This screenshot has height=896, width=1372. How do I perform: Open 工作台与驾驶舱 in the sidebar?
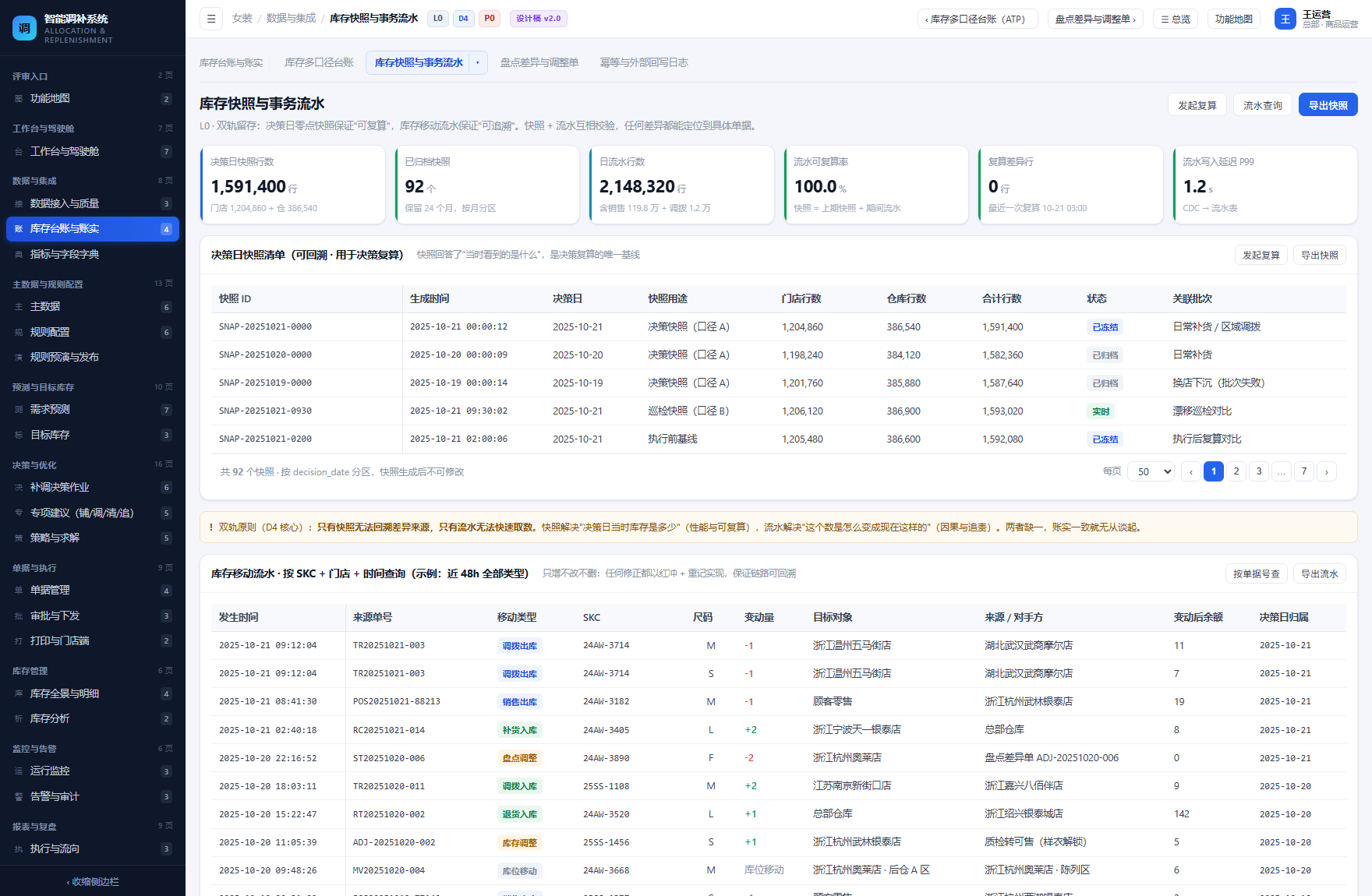click(x=93, y=152)
